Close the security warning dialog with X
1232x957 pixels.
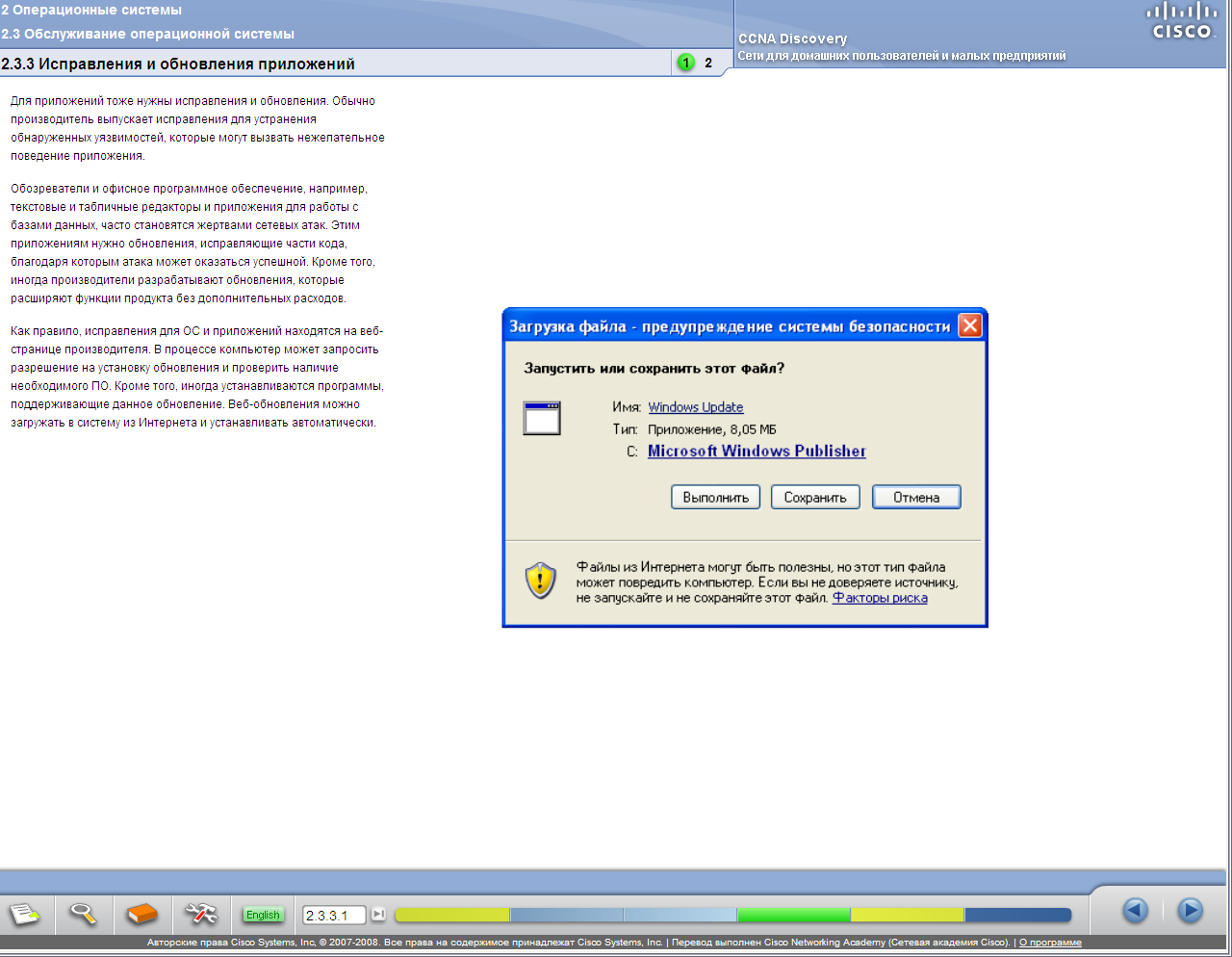(970, 325)
